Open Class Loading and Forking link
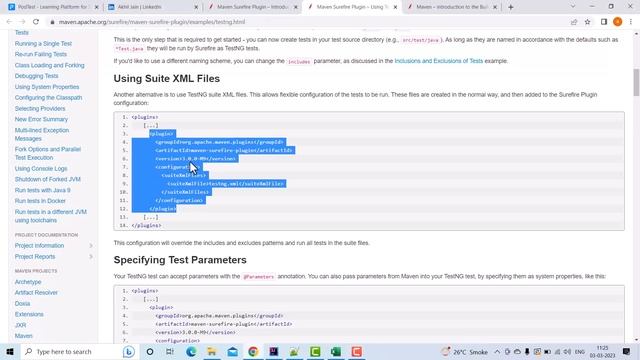The width and height of the screenshot is (640, 360). 49,65
